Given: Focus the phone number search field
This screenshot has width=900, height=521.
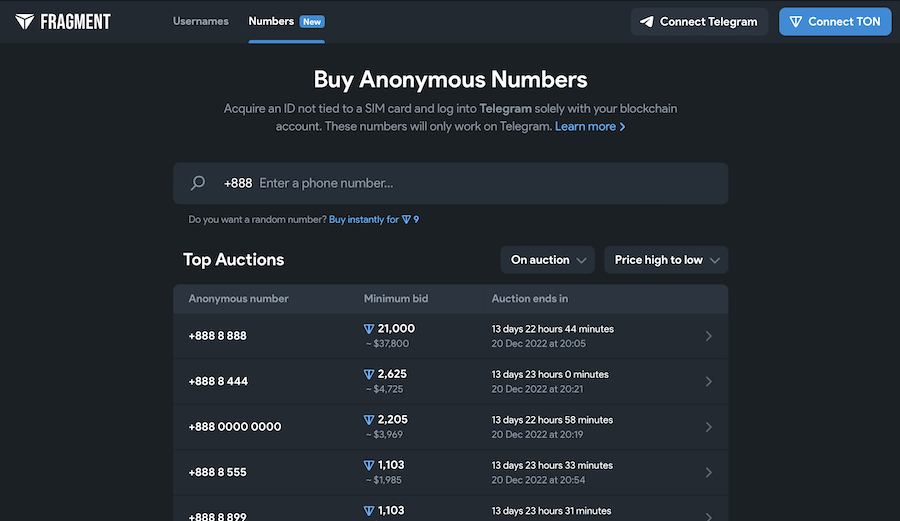Looking at the screenshot, I should coord(451,184).
